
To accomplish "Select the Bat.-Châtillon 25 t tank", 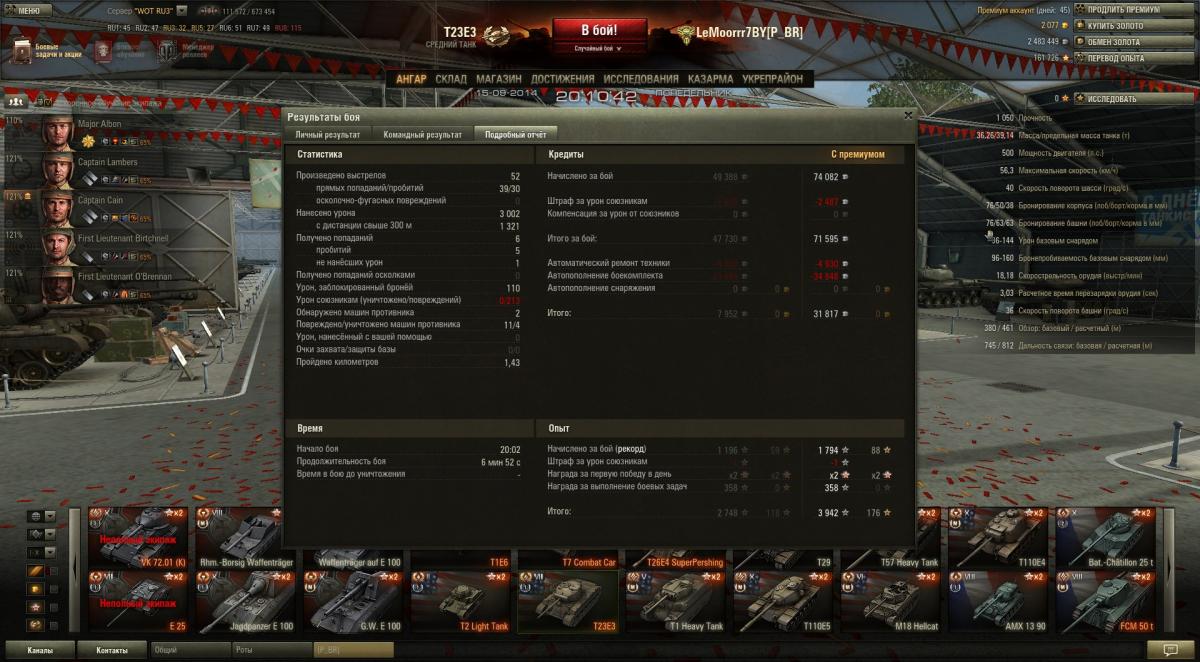I will click(x=1104, y=537).
